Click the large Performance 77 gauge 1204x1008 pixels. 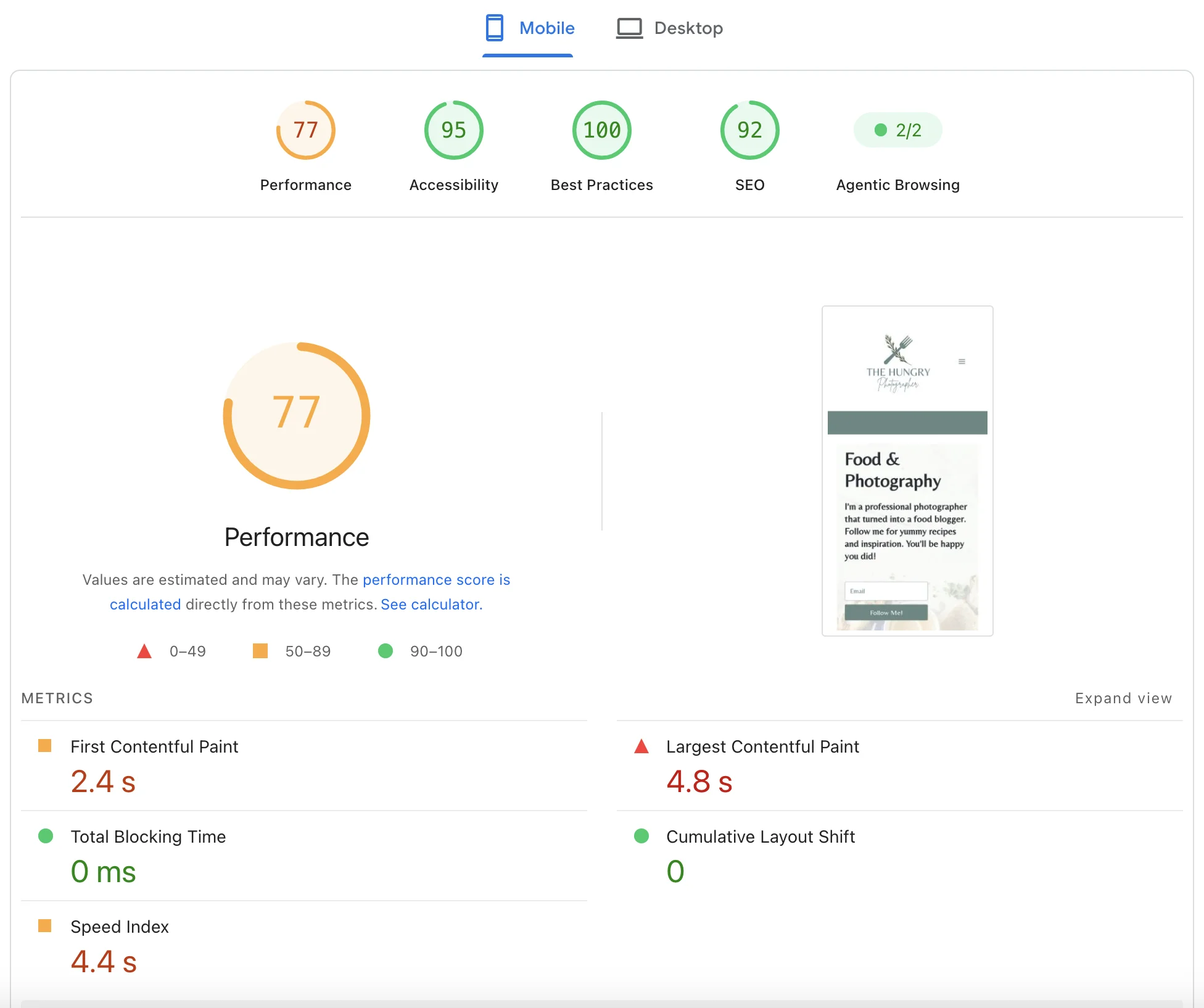coord(297,415)
